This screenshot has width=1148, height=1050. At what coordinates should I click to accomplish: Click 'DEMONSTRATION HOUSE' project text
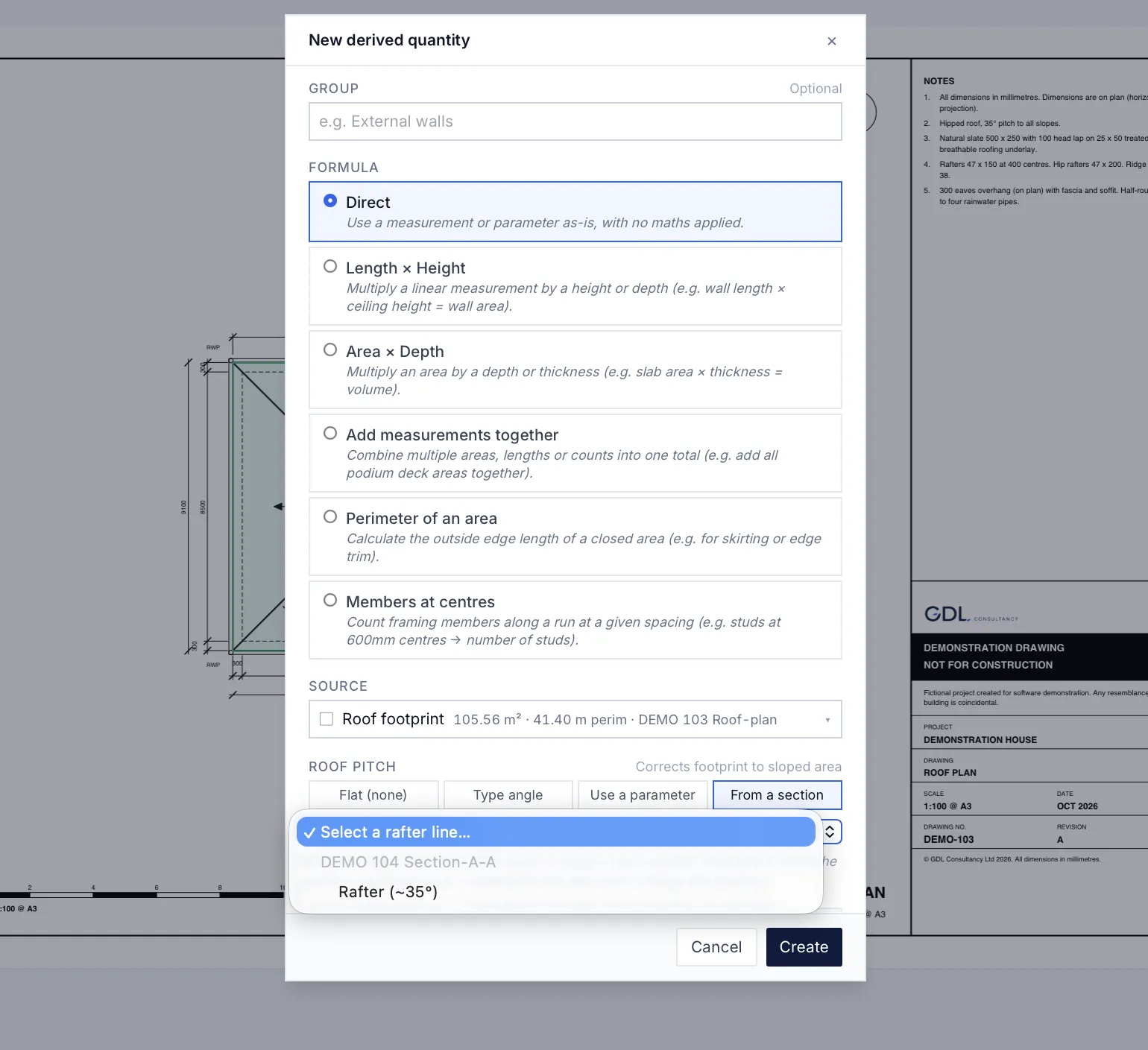tap(980, 740)
